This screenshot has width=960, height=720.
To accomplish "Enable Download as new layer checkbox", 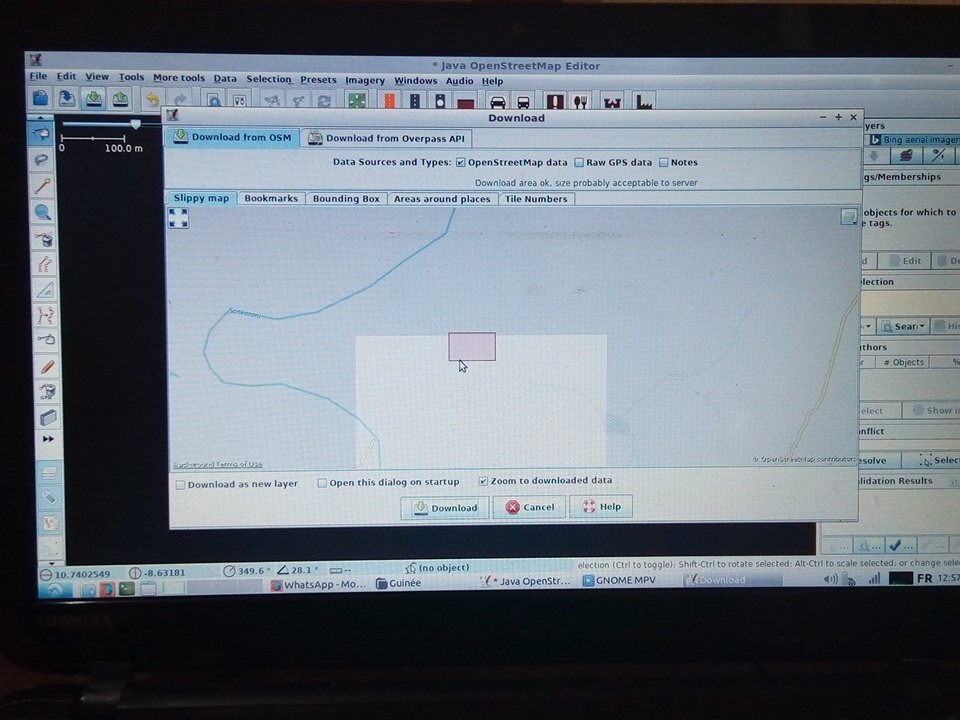I will (180, 485).
